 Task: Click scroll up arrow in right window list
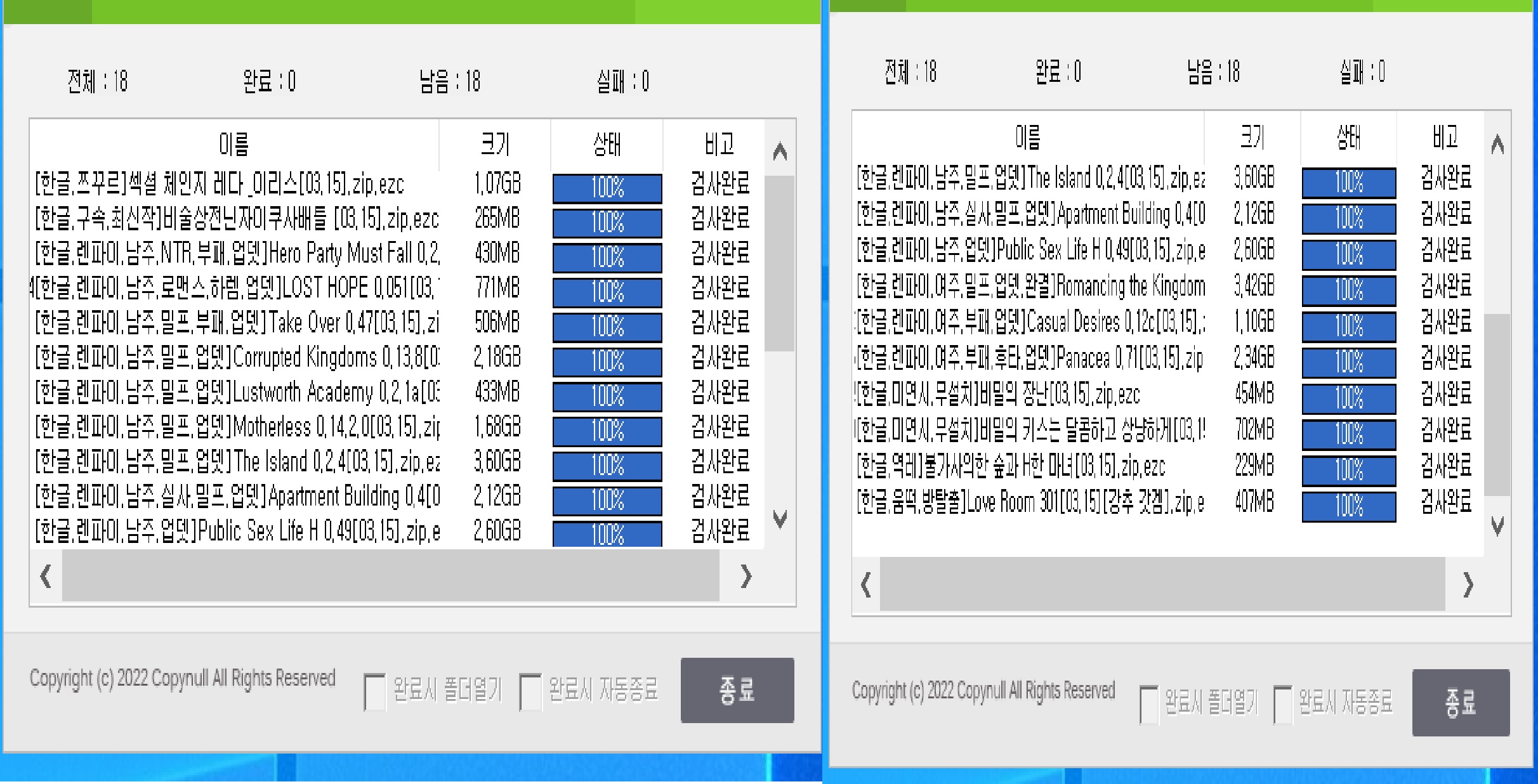click(x=1497, y=145)
